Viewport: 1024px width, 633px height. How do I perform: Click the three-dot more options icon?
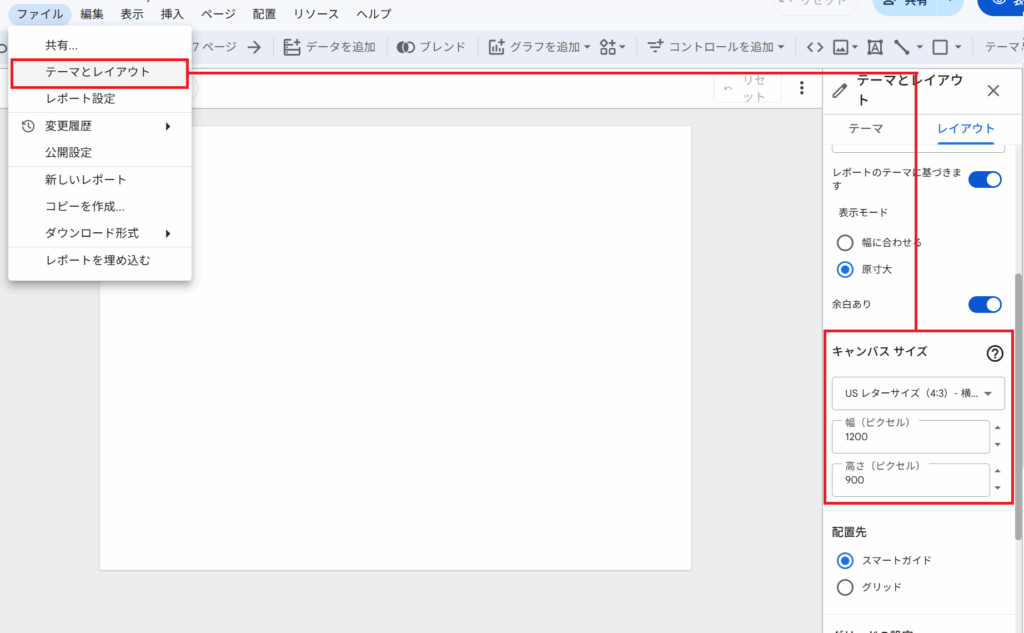pyautogui.click(x=802, y=88)
